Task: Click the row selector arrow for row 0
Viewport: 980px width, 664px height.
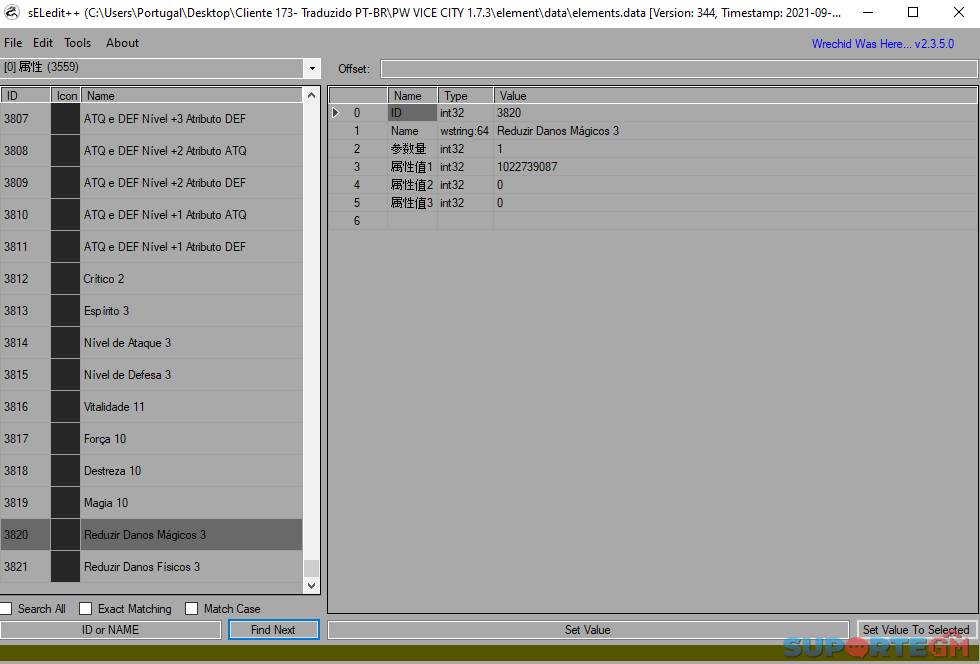Action: point(336,113)
